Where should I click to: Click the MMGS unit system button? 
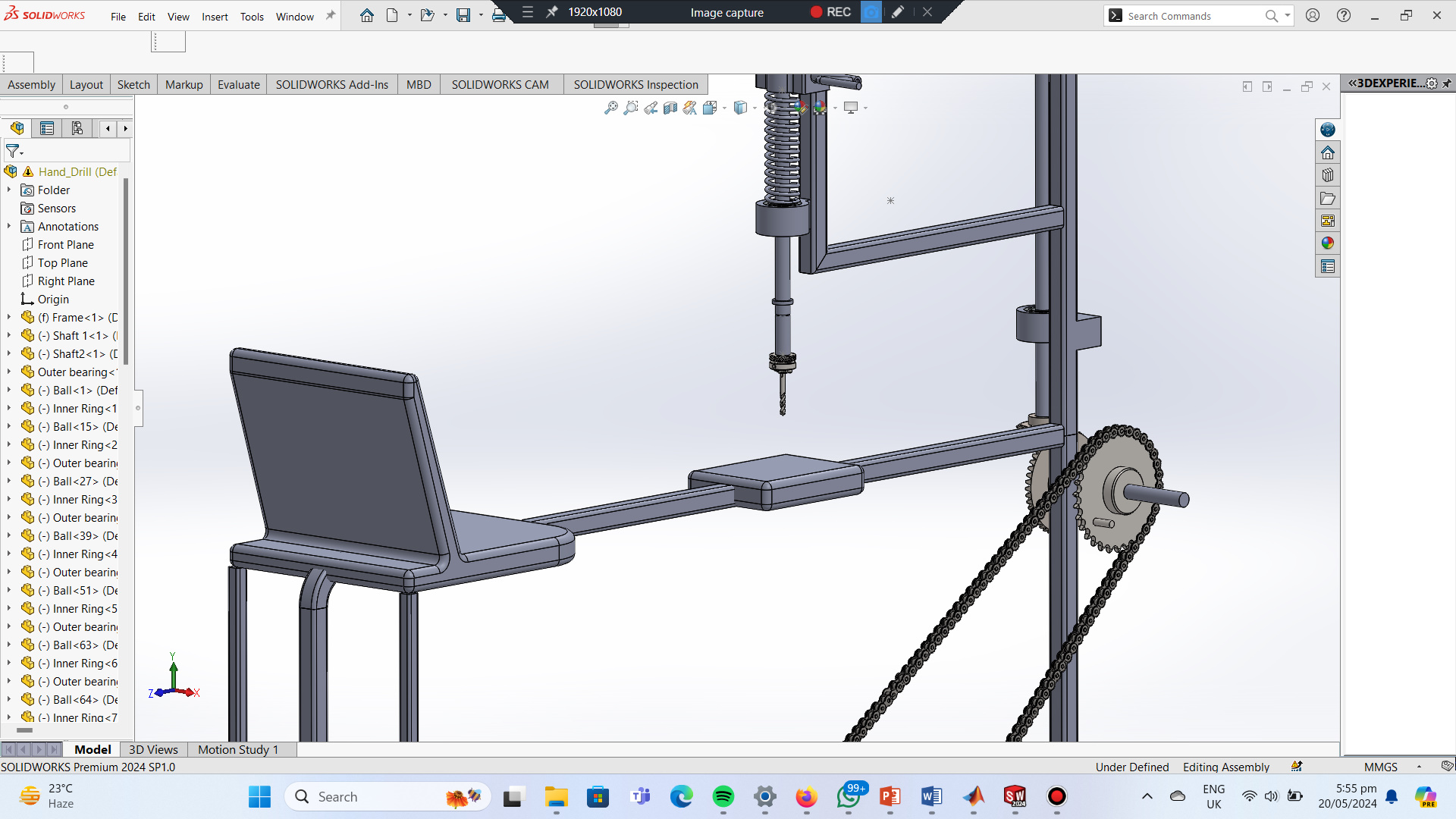[x=1380, y=767]
